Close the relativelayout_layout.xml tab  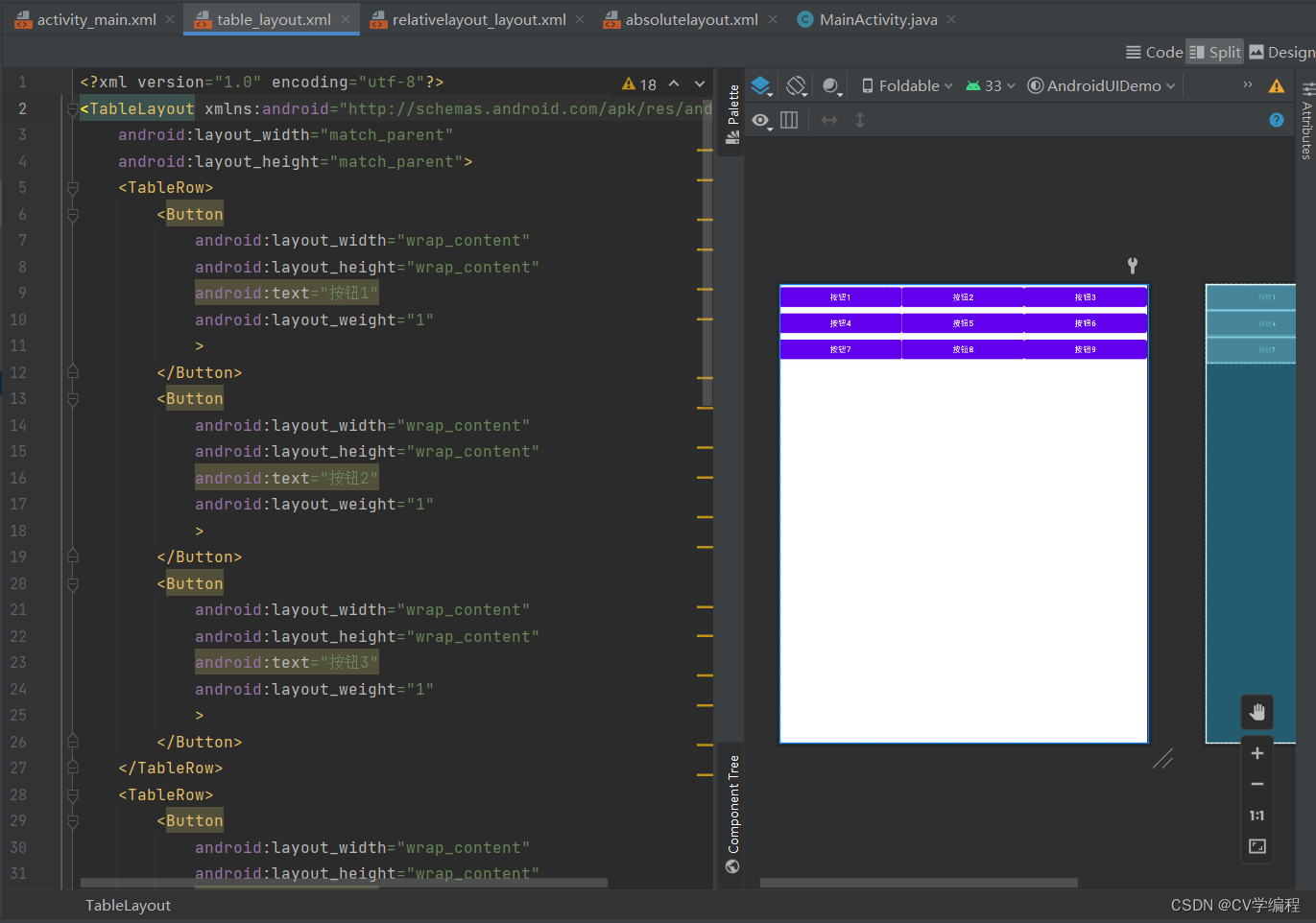(580, 19)
